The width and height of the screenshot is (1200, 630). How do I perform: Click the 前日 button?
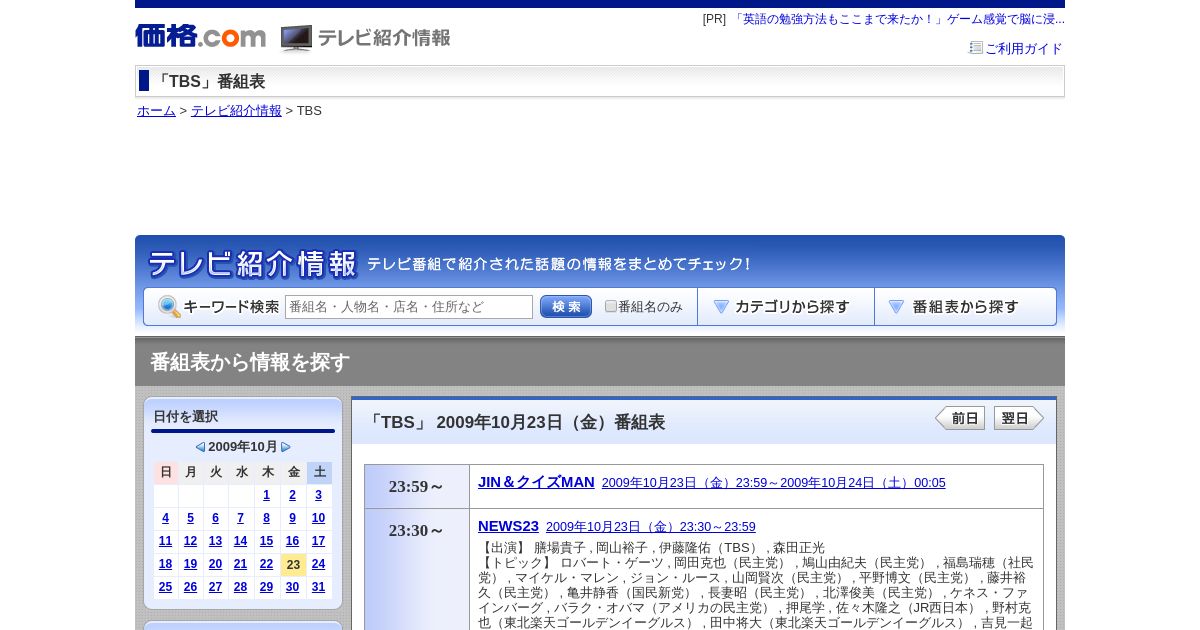[x=960, y=418]
